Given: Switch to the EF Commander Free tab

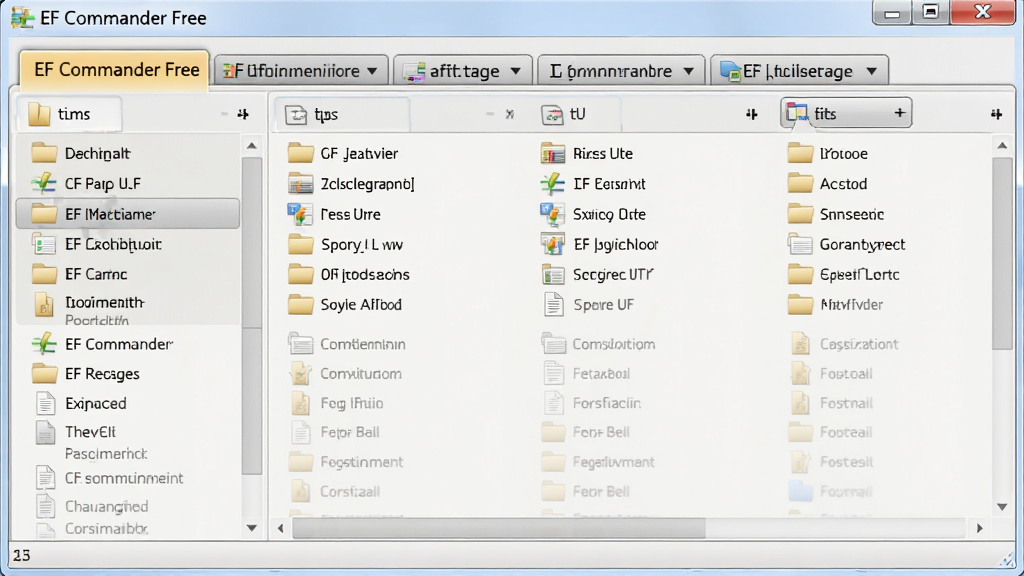Looking at the screenshot, I should coord(115,70).
